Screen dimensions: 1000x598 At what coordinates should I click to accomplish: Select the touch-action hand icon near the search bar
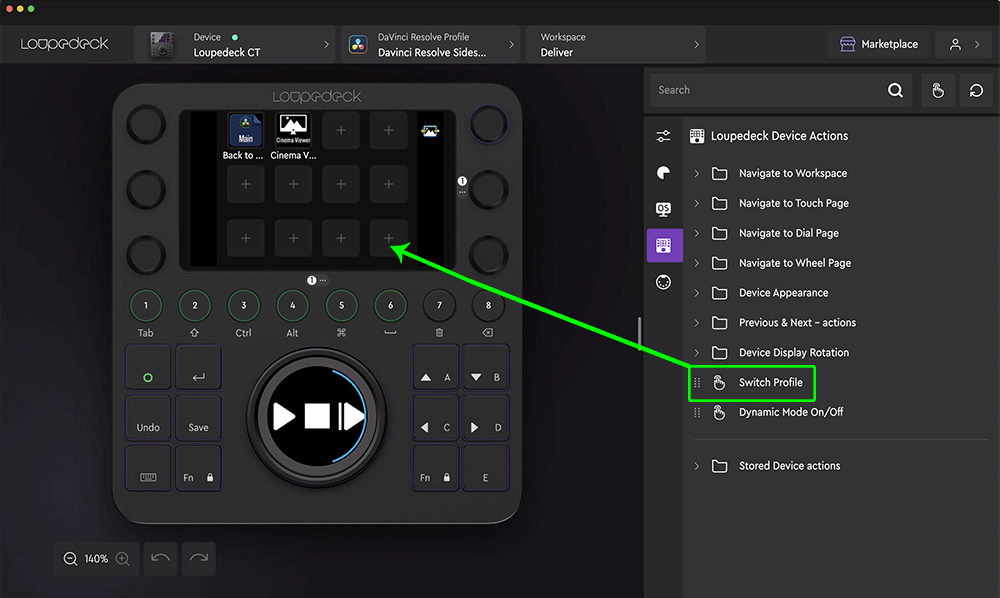[938, 90]
